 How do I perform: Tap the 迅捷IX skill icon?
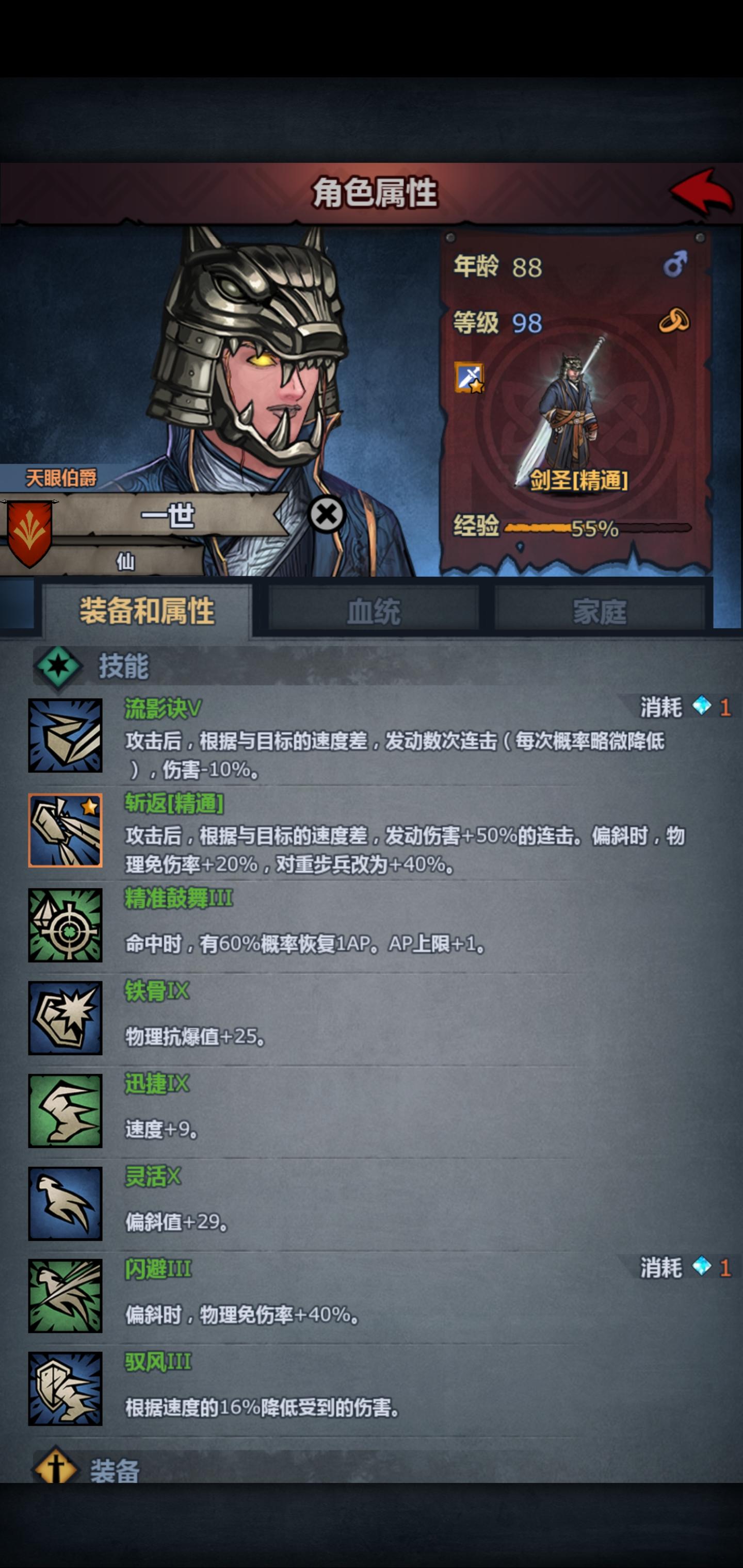coord(65,1111)
